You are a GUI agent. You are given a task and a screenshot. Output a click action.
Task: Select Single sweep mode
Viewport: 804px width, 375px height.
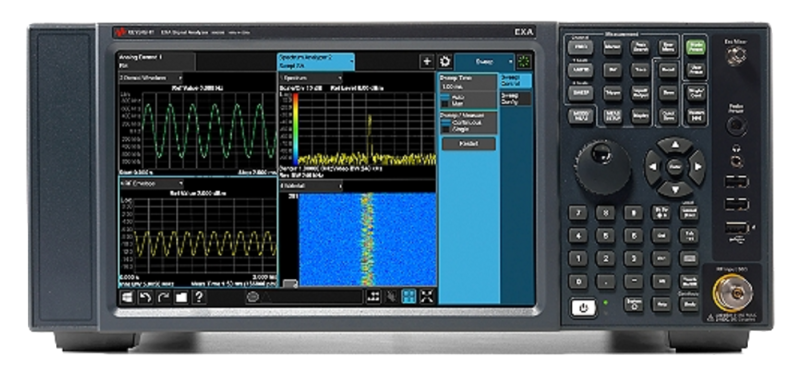pyautogui.click(x=456, y=130)
